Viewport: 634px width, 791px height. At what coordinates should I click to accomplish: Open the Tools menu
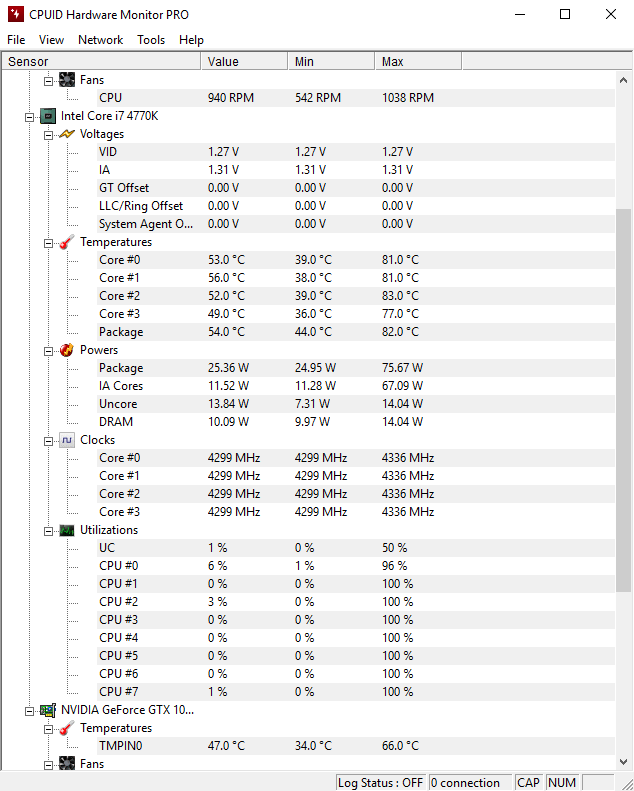151,40
